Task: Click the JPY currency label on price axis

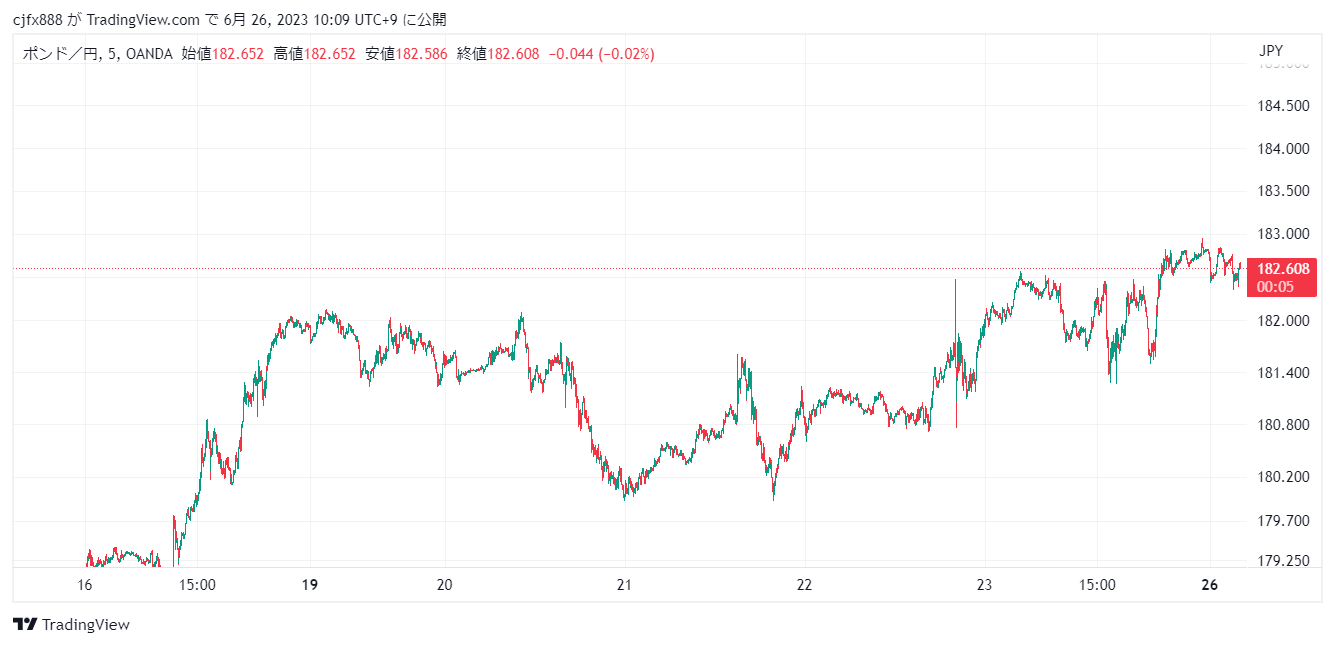Action: pyautogui.click(x=1270, y=51)
